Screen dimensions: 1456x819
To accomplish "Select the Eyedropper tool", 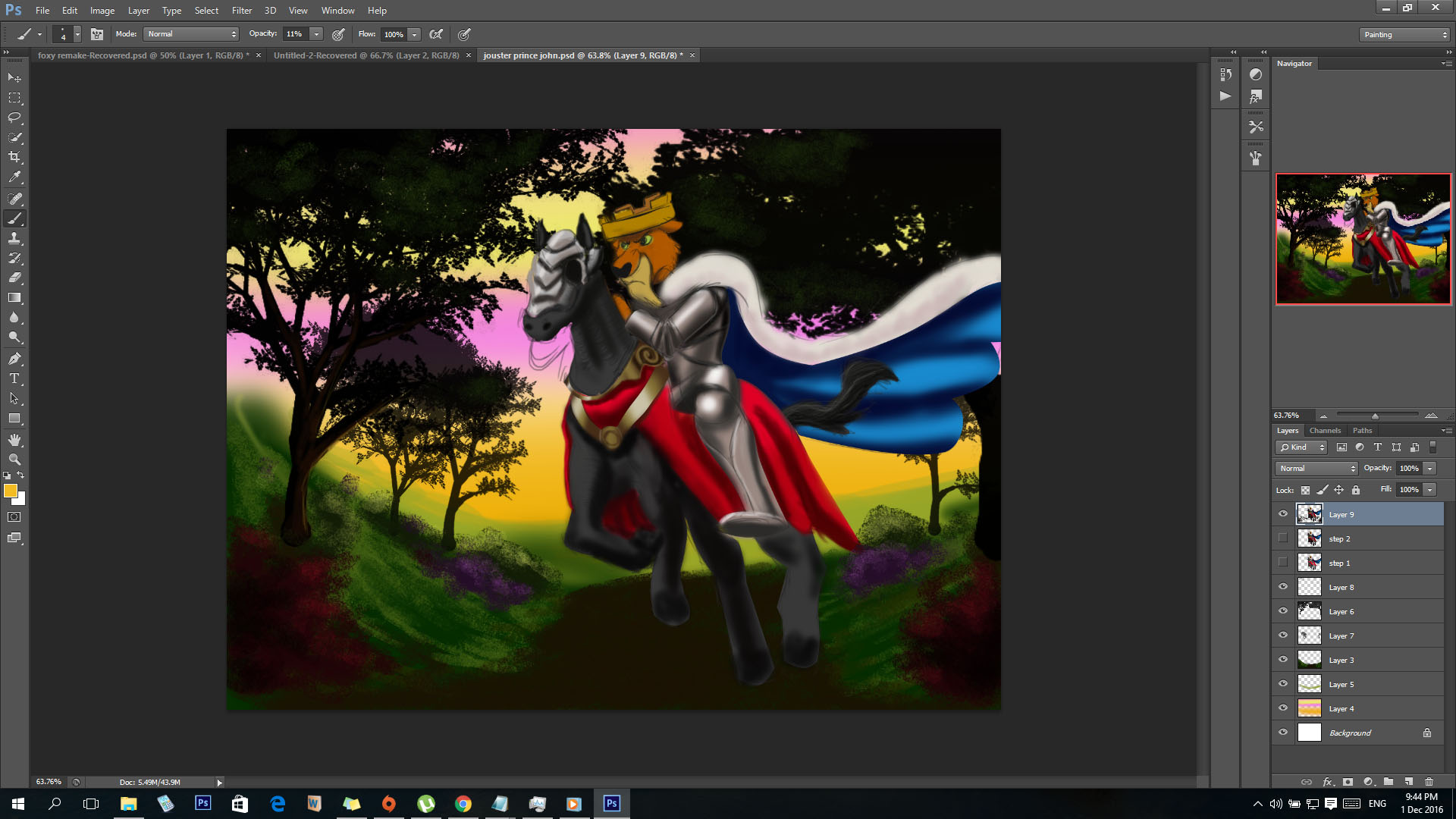I will 14,177.
